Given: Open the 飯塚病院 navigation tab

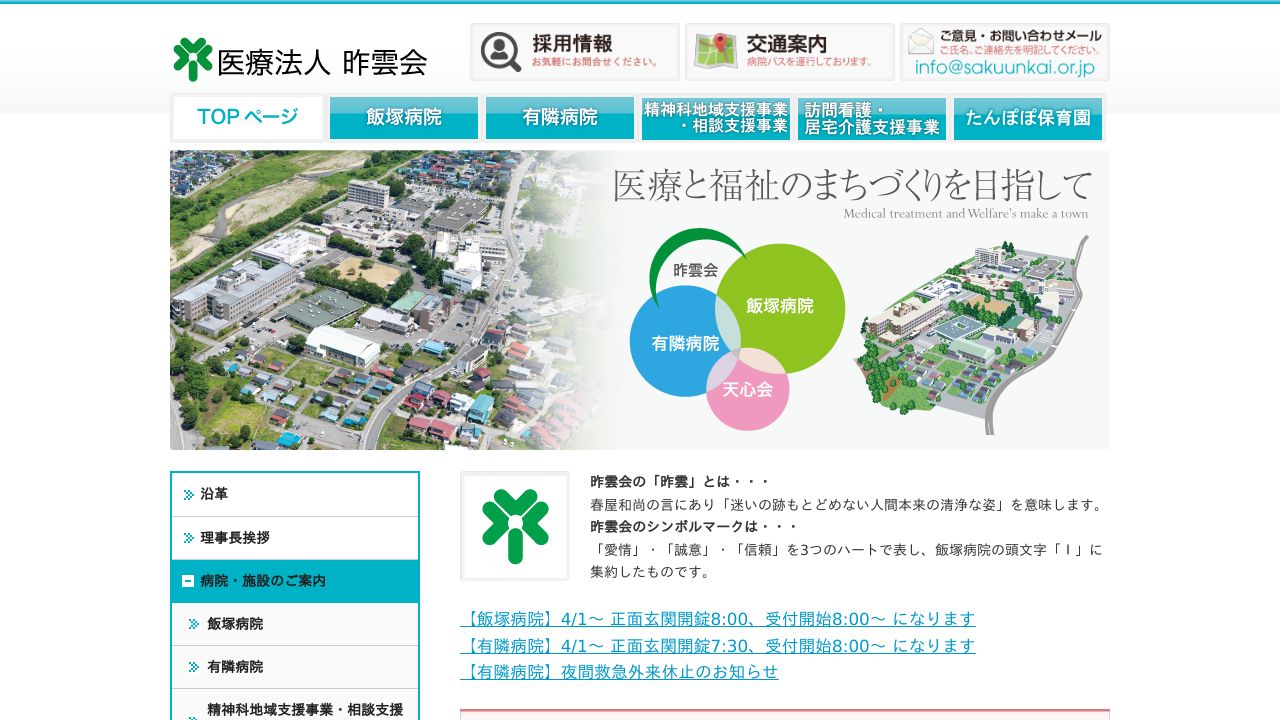Looking at the screenshot, I should [404, 118].
